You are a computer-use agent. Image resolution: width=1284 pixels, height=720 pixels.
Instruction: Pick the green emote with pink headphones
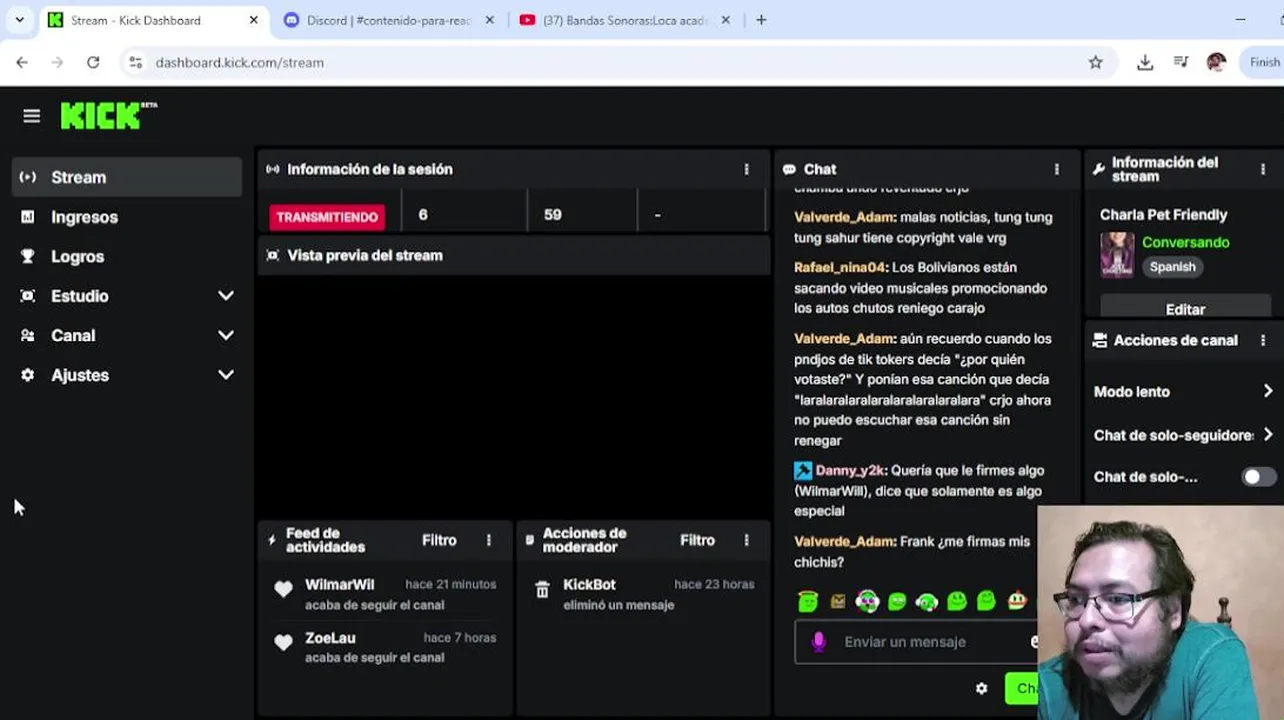pyautogui.click(x=867, y=601)
